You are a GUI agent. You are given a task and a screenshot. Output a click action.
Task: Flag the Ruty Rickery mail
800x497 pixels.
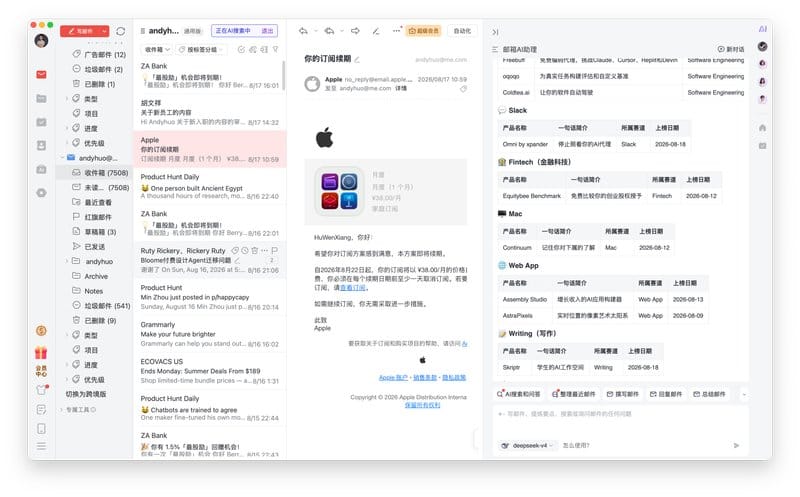click(274, 251)
